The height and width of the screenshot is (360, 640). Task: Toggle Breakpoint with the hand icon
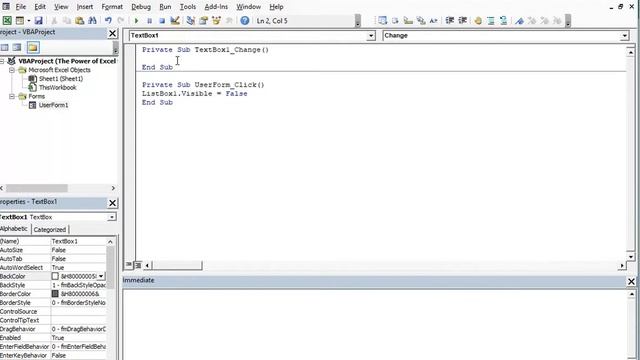coord(478,20)
